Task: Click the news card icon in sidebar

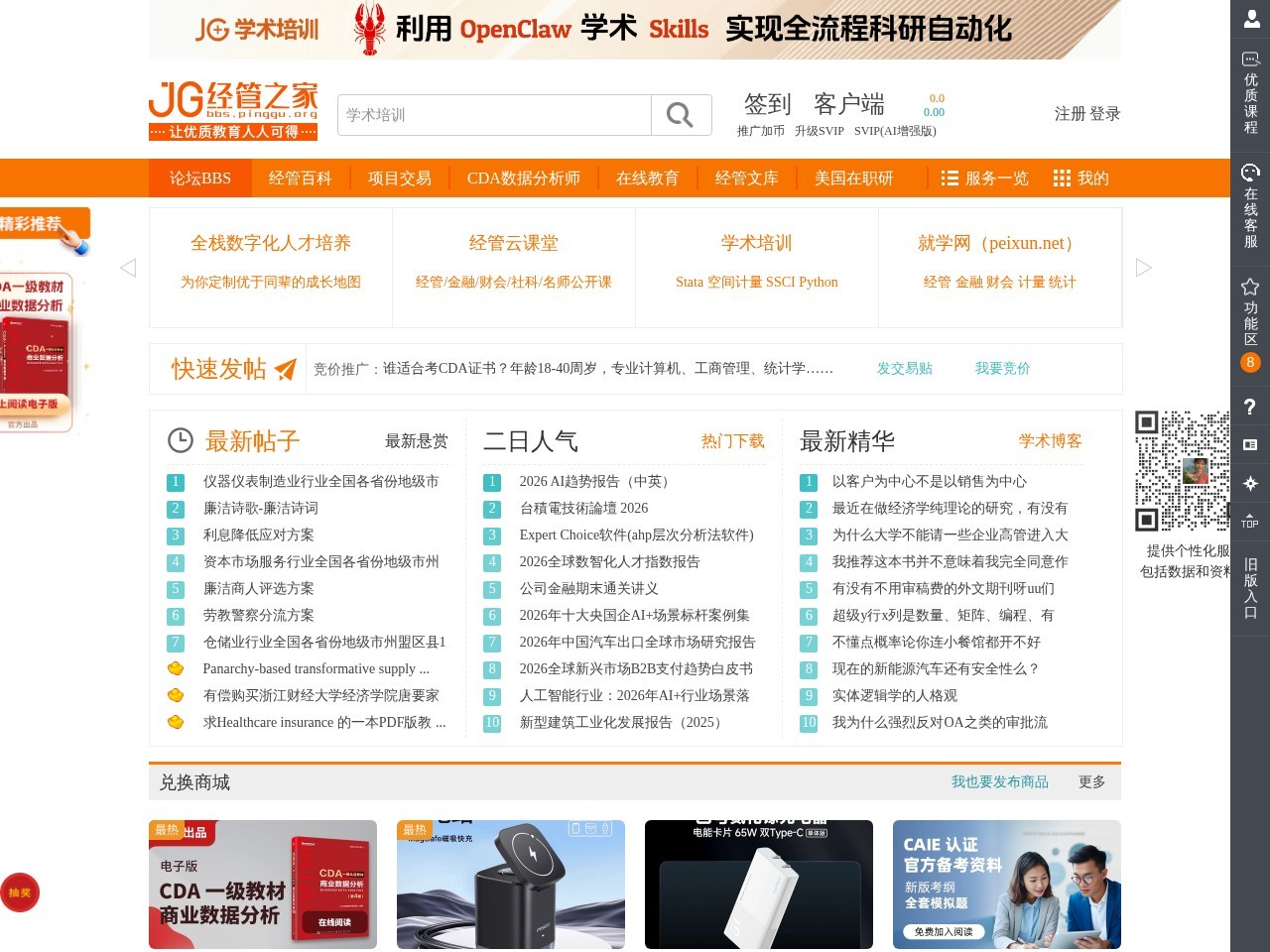Action: coord(1250,445)
